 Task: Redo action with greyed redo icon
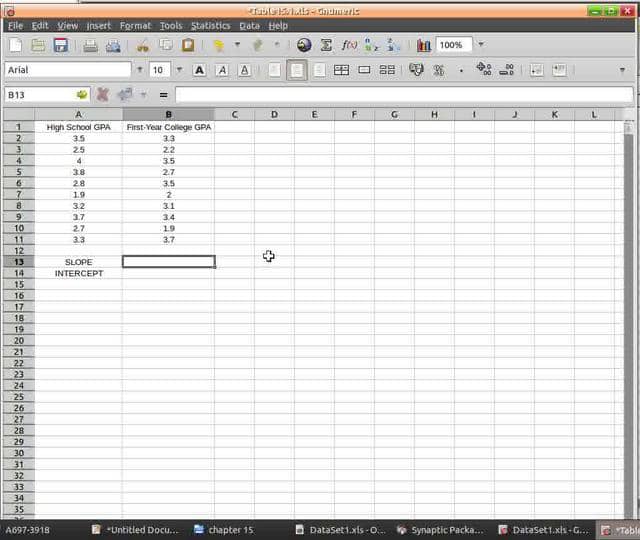[x=258, y=45]
